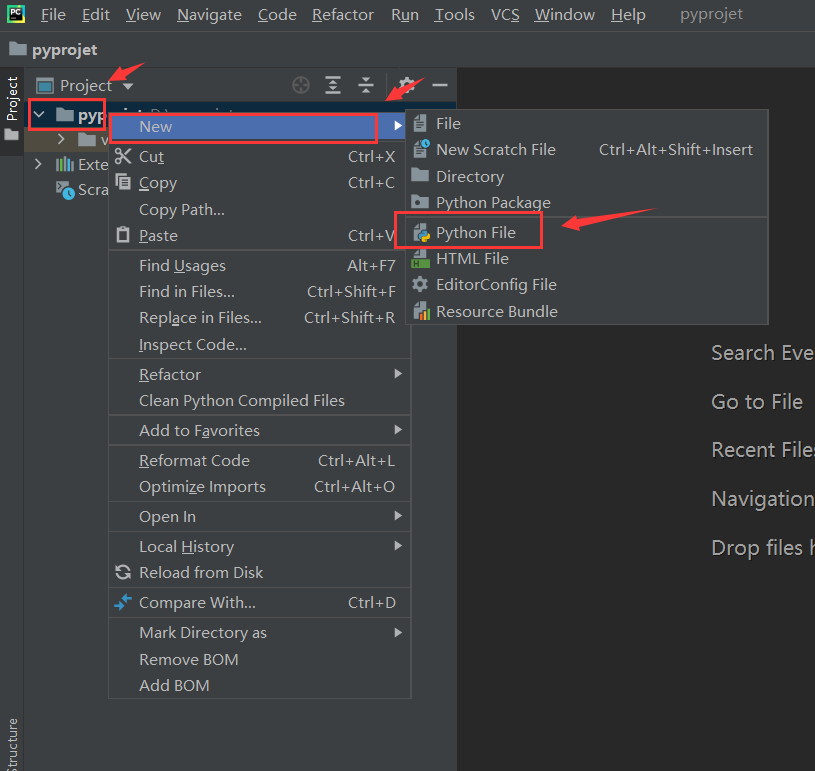
Task: Click the Directory folder icon in submenu
Action: click(x=420, y=175)
